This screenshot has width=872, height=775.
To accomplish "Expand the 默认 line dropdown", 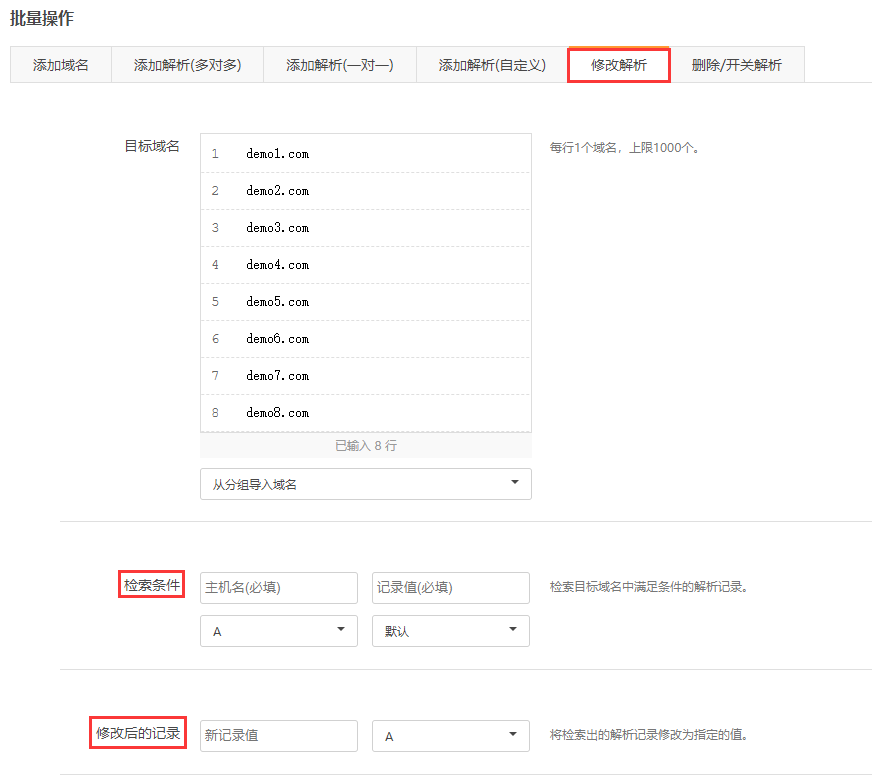I will [x=450, y=631].
